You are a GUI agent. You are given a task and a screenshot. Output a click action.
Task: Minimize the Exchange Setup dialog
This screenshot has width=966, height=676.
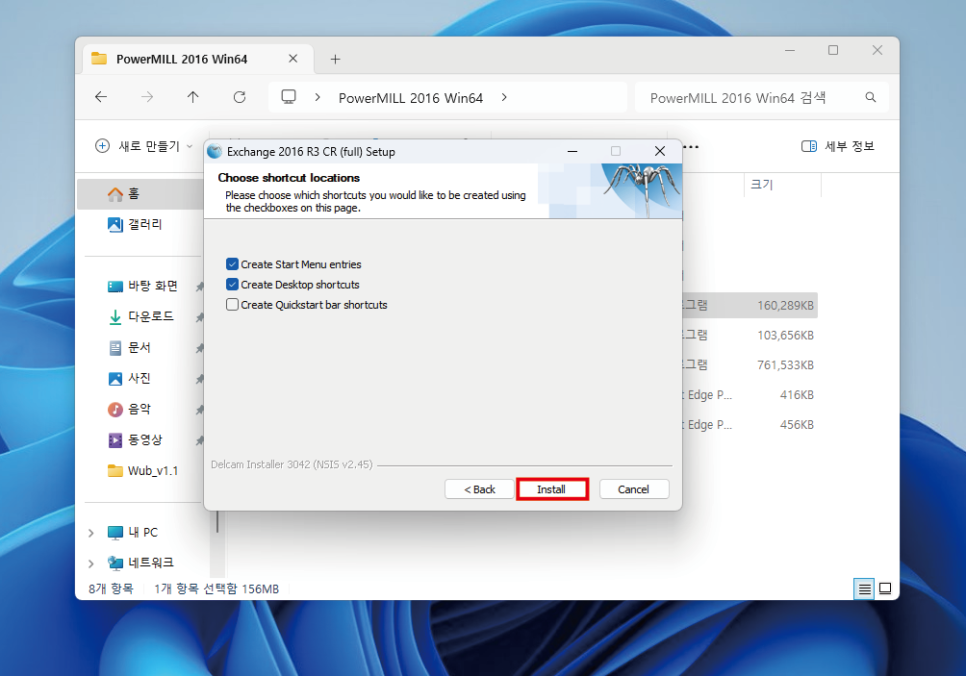pyautogui.click(x=572, y=152)
